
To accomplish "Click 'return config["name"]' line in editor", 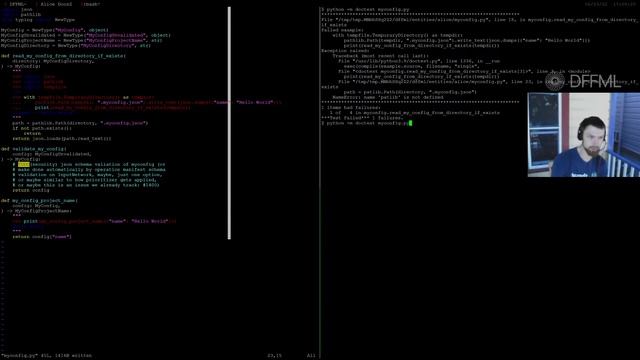I will click(42, 237).
